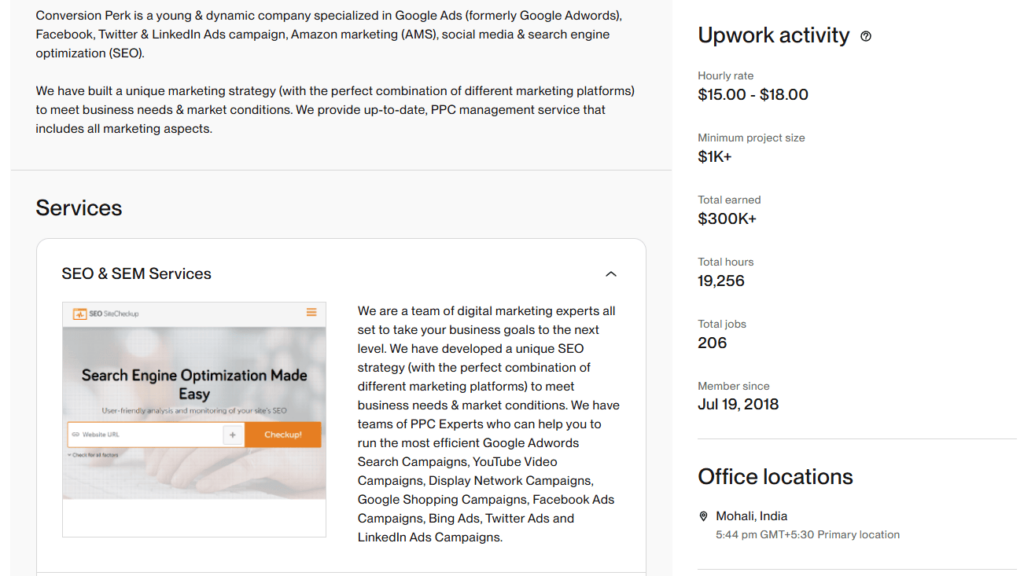Open the SEO SiteCheckup hamburger menu icon

pyautogui.click(x=312, y=313)
